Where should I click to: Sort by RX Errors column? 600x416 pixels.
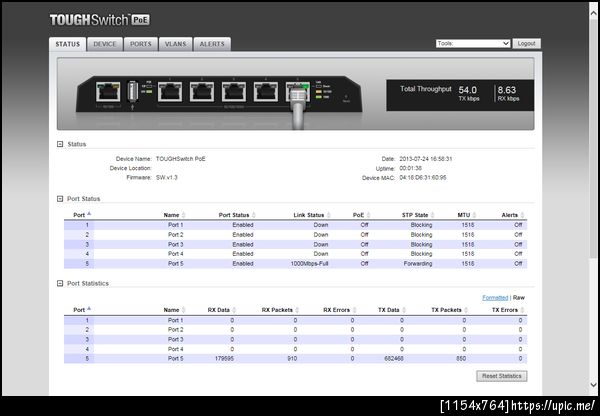click(339, 310)
